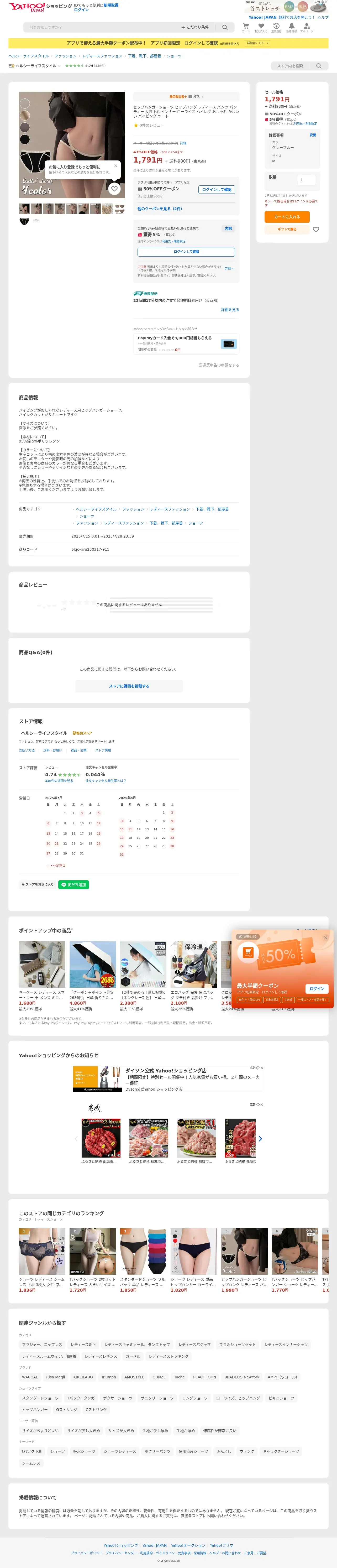Open the 変更 link for selected options
This screenshot has height=1568, width=337.
(313, 135)
